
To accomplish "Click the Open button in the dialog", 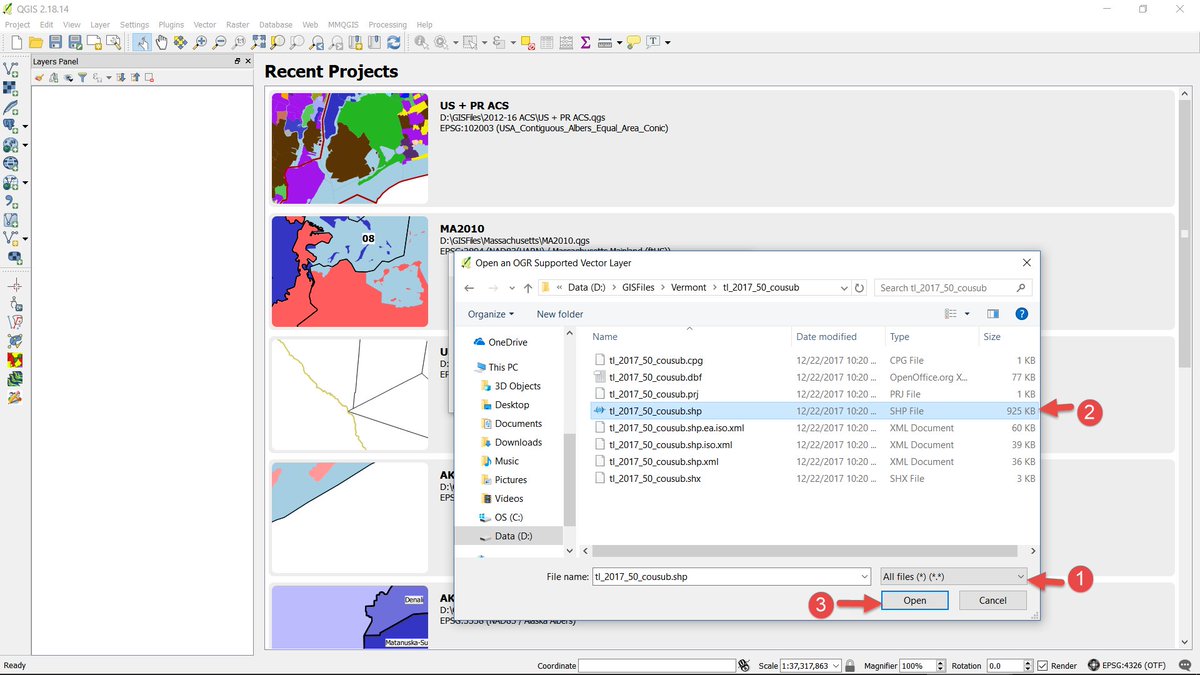I will coord(915,600).
